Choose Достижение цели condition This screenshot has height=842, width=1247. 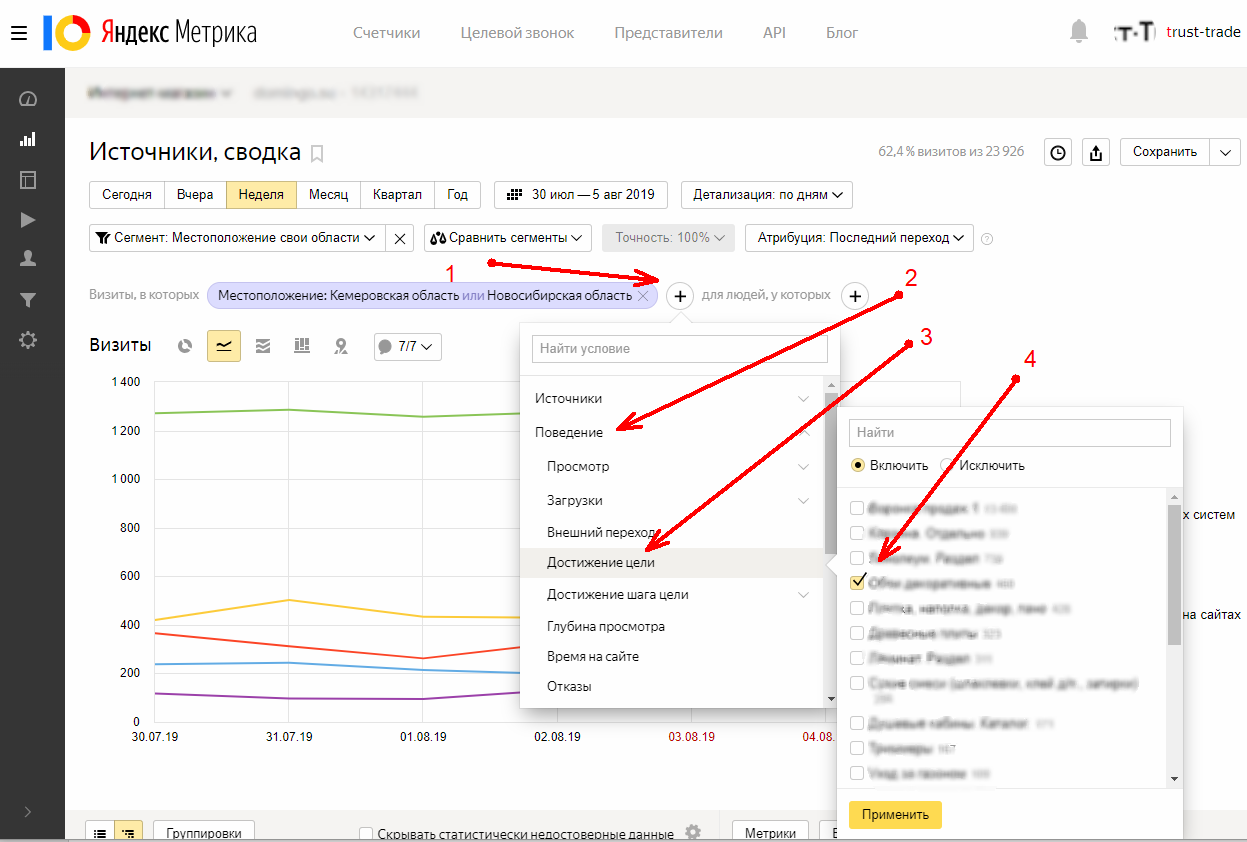point(673,563)
